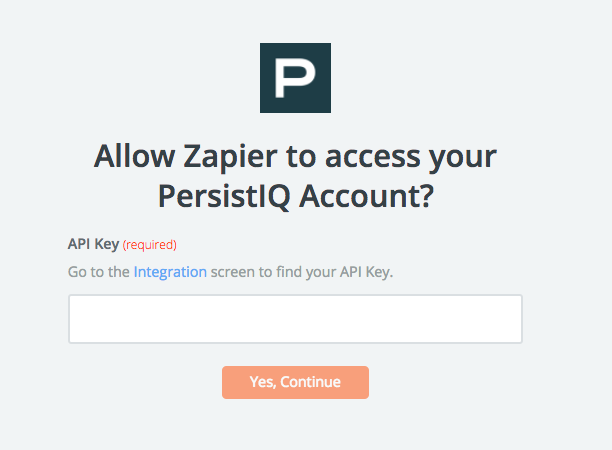Click the 'Go to the' helper text
The width and height of the screenshot is (612, 450).
click(98, 272)
